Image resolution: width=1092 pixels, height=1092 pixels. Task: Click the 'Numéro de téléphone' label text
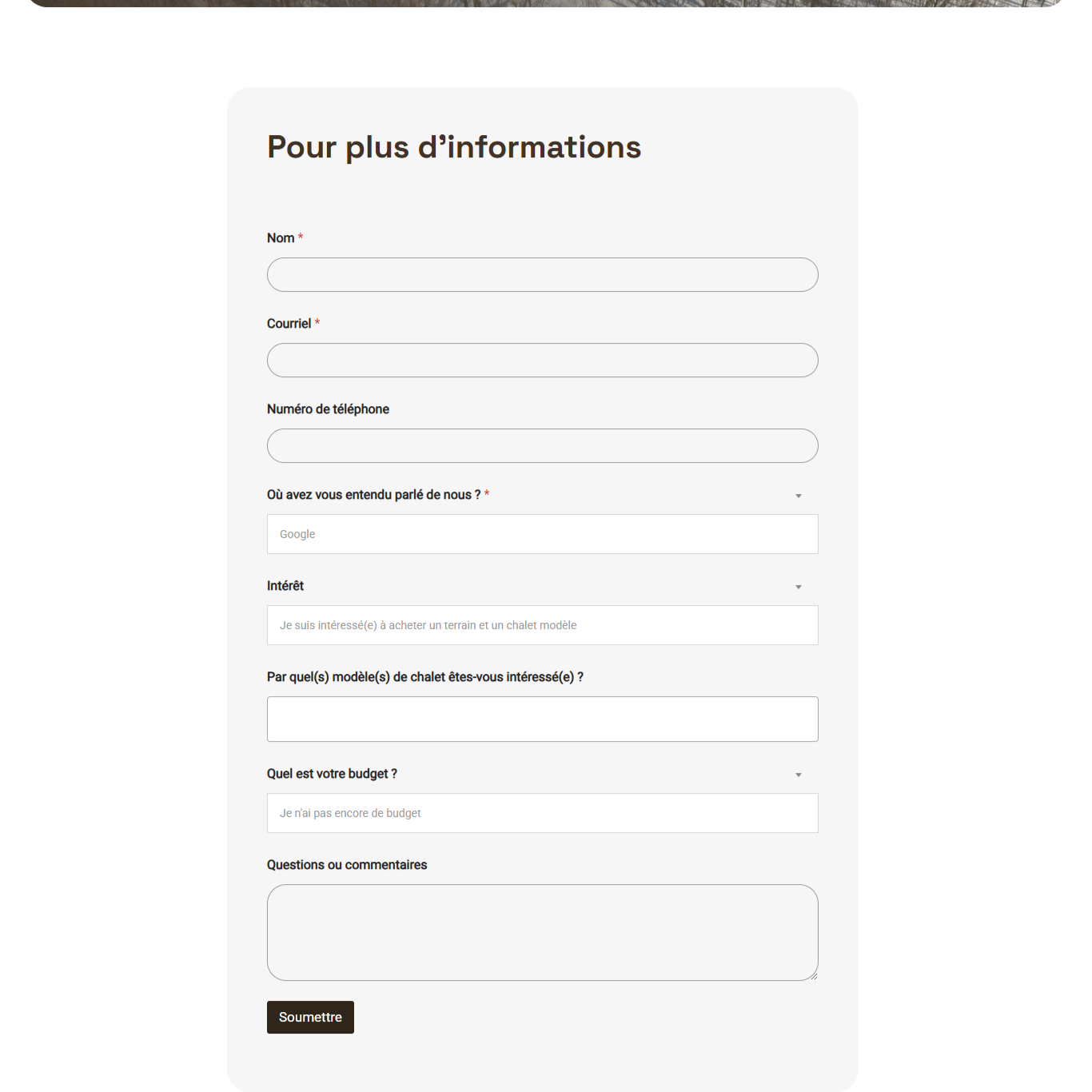(x=328, y=409)
